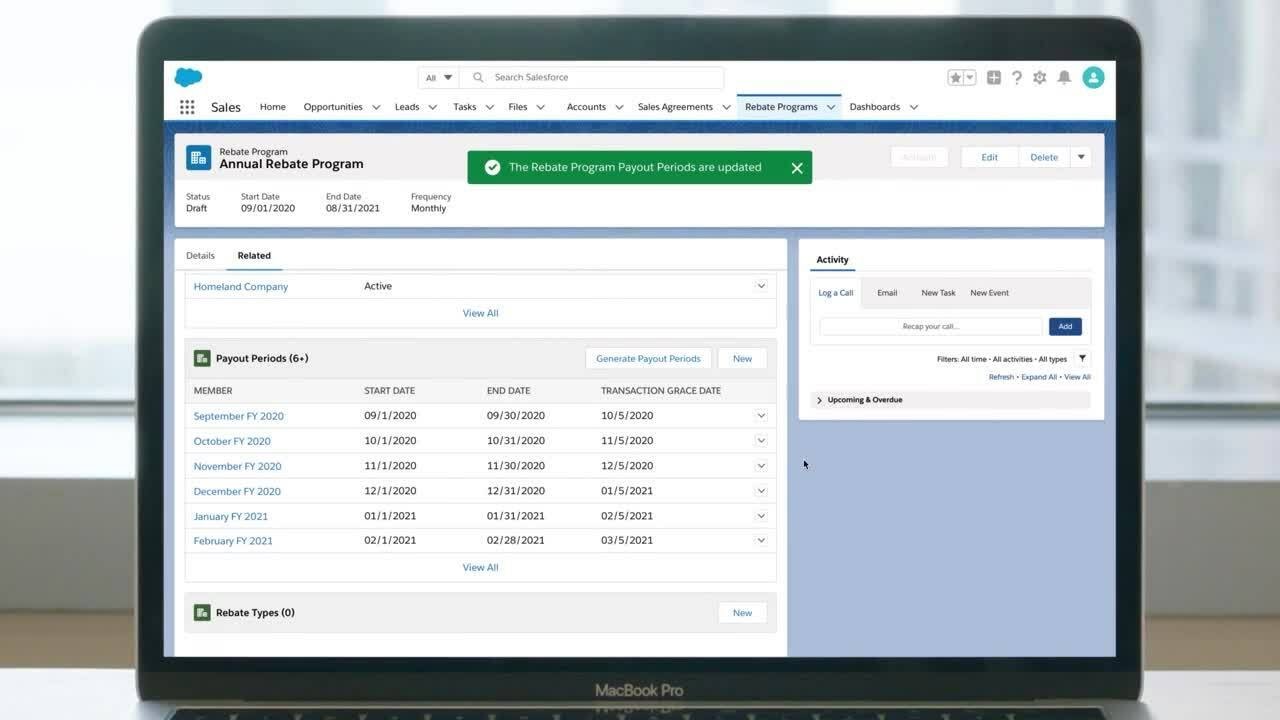Screen dimensions: 1280x720
Task: Switch to the New Task activity tab
Action: 938,293
